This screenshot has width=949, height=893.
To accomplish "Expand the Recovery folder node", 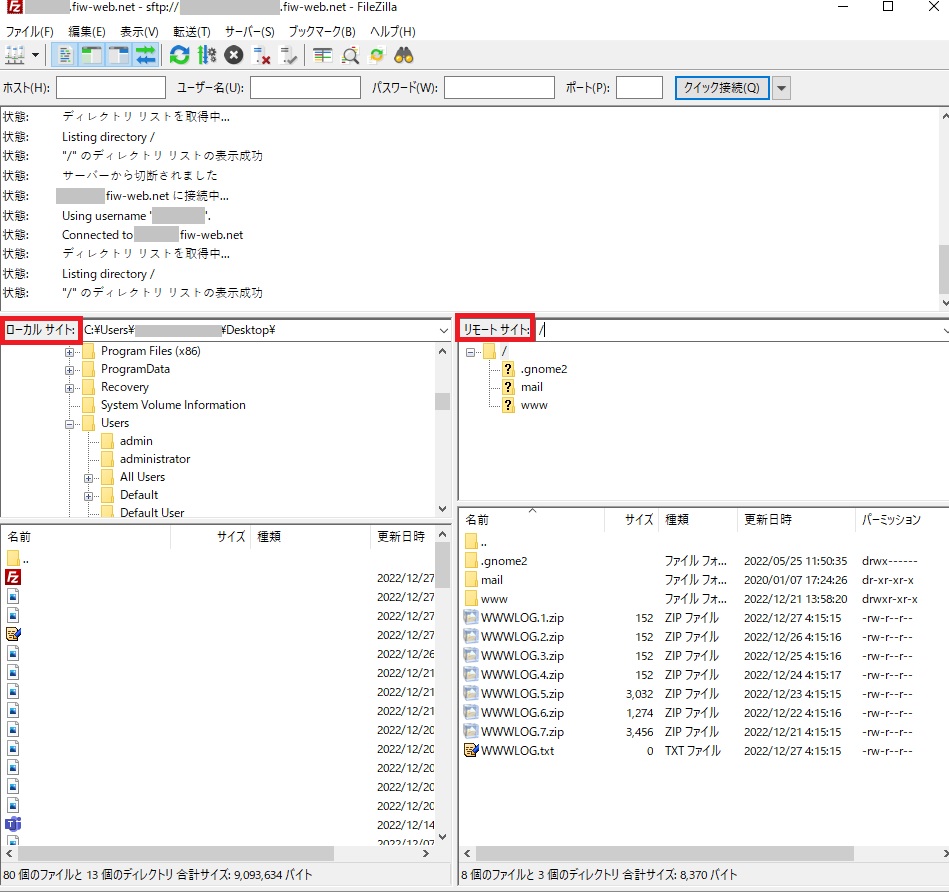I will [70, 389].
